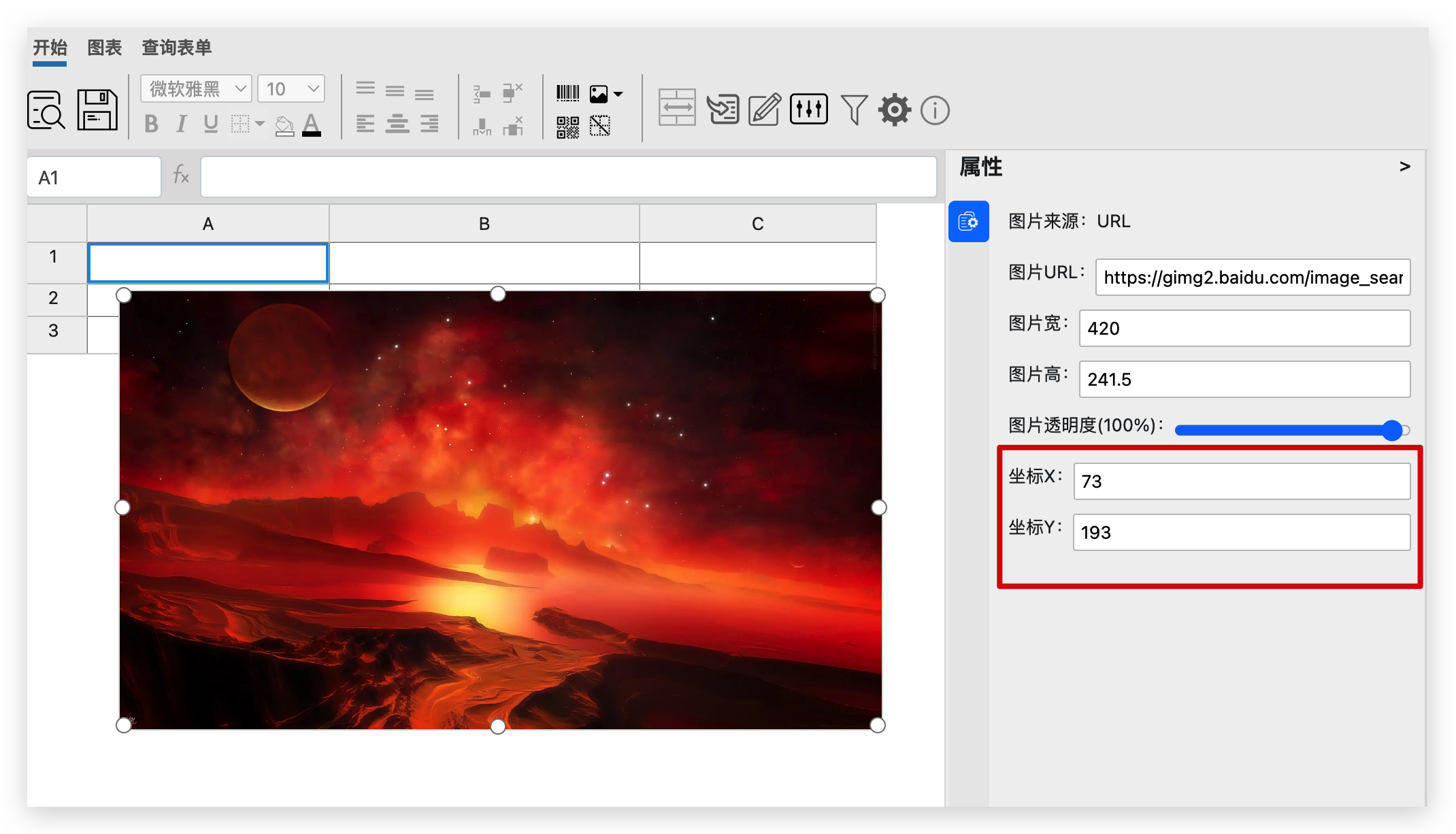Image resolution: width=1456 pixels, height=834 pixels.
Task: Click the remove horizontal expand icon
Action: coord(512,93)
